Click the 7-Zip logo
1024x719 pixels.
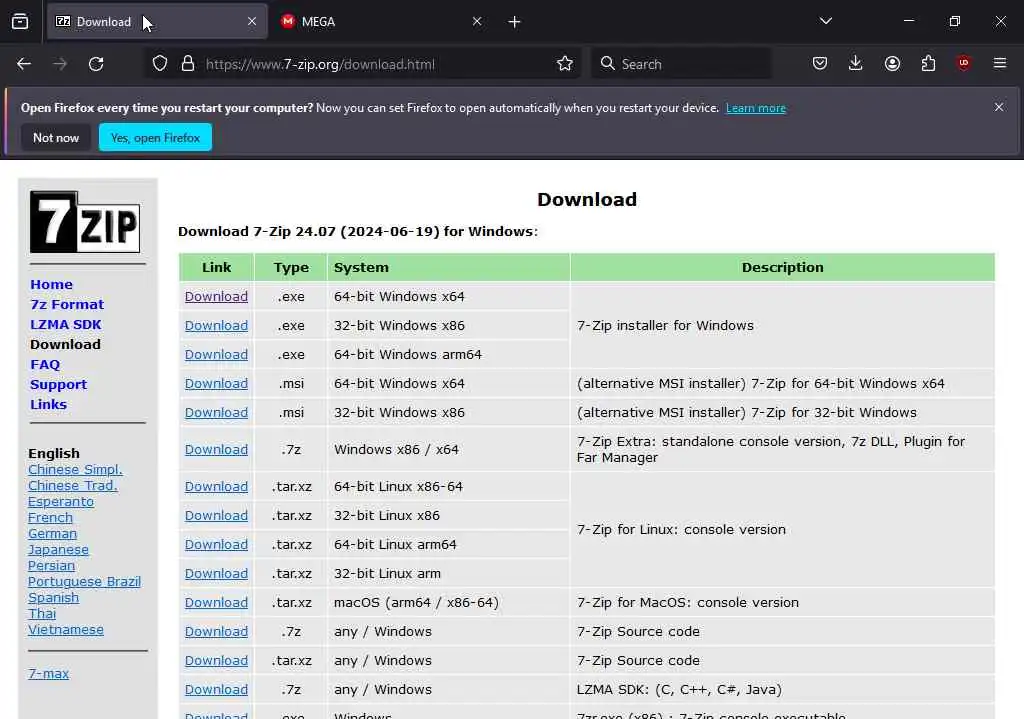pyautogui.click(x=85, y=222)
